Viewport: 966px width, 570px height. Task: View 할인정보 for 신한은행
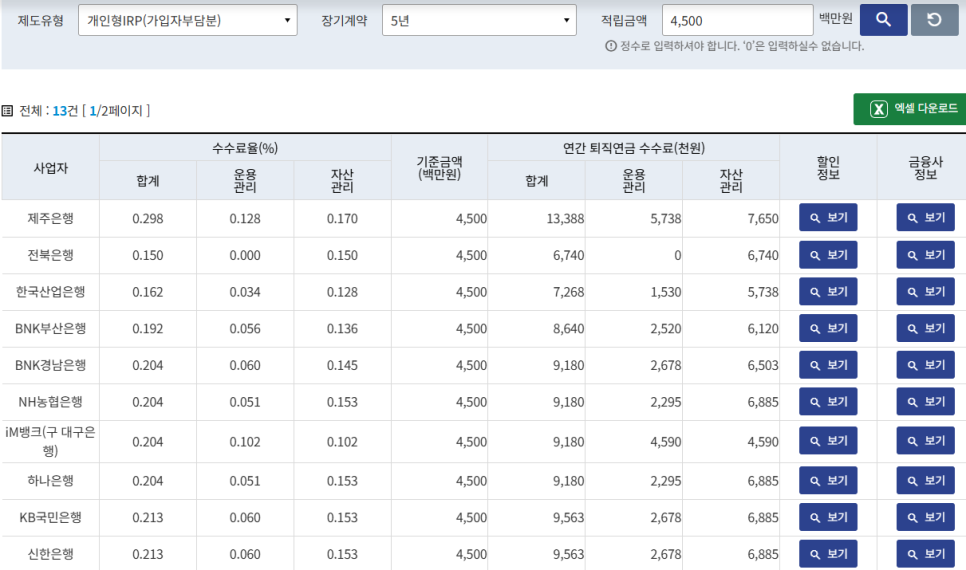828,554
